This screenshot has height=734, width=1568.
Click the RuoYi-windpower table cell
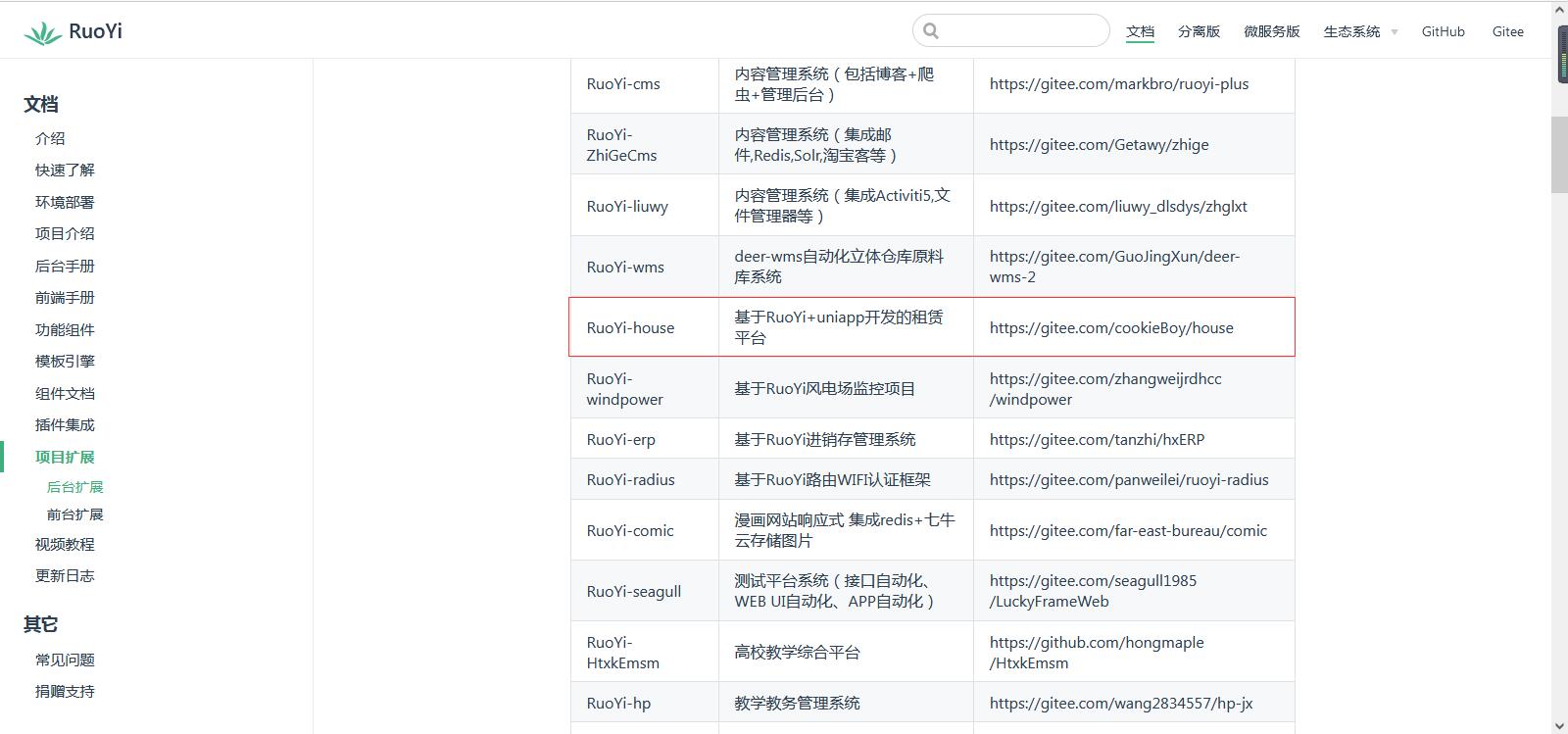pyautogui.click(x=645, y=389)
